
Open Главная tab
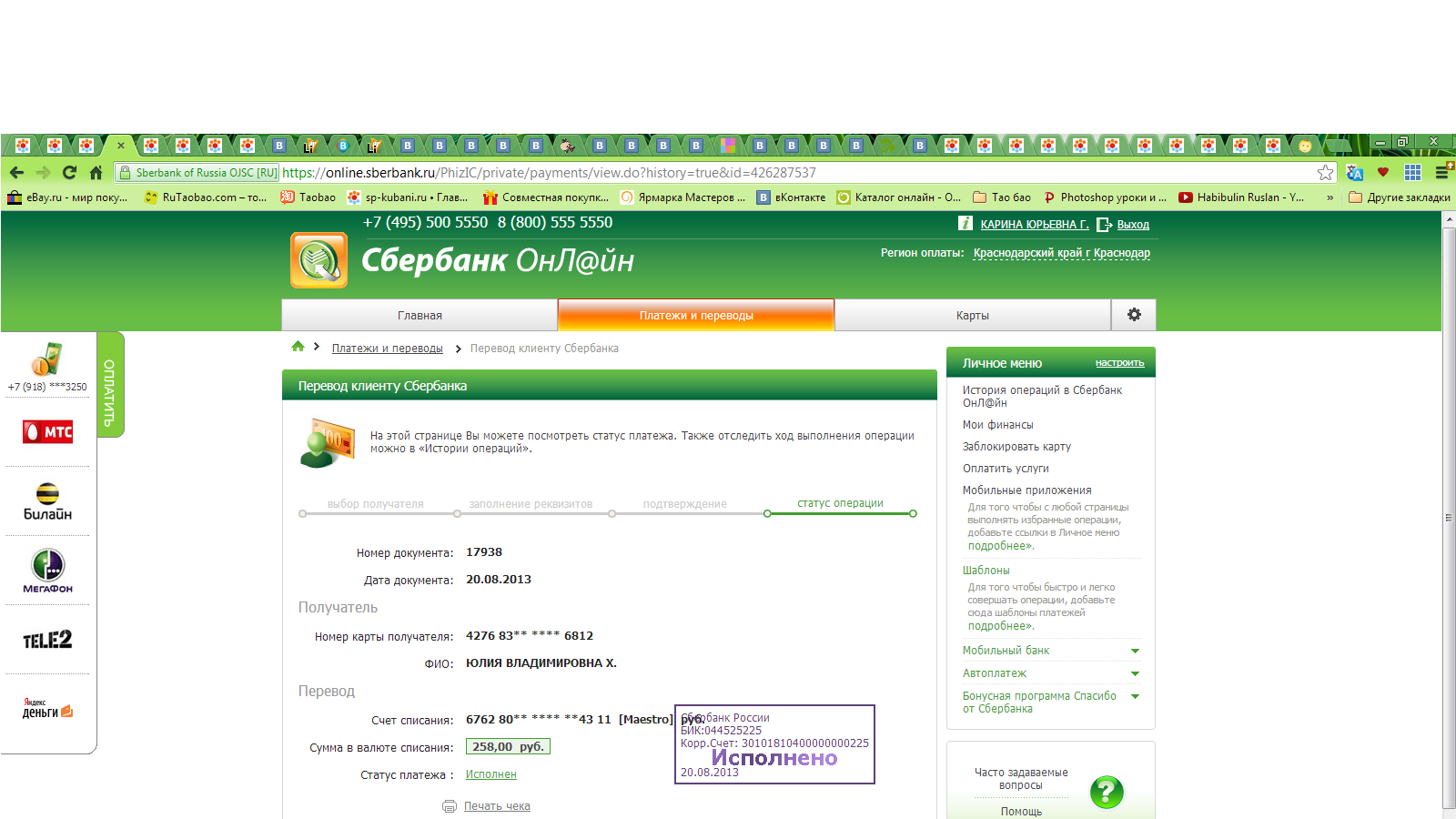click(420, 315)
